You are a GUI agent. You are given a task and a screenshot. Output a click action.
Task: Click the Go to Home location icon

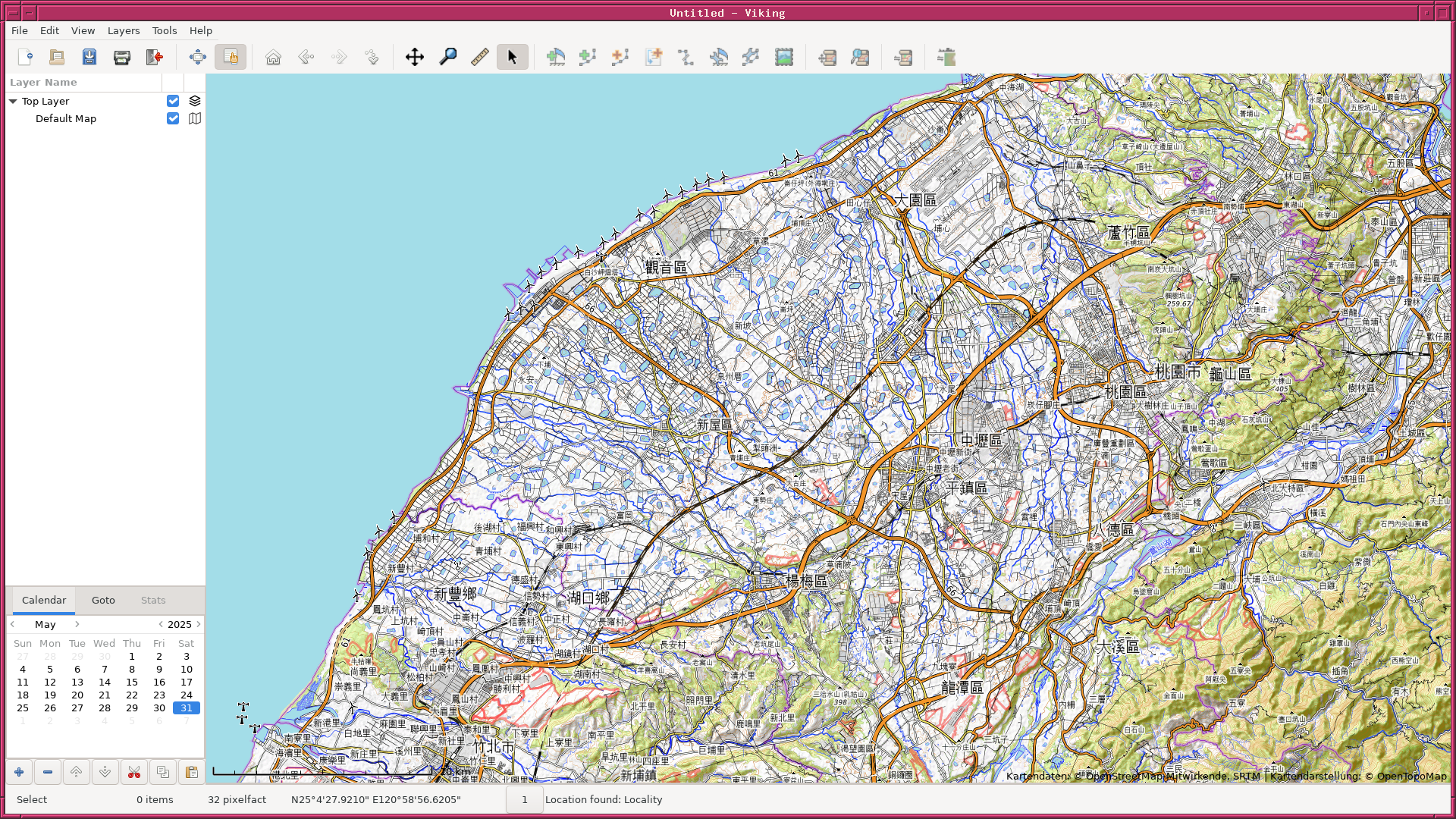click(273, 57)
